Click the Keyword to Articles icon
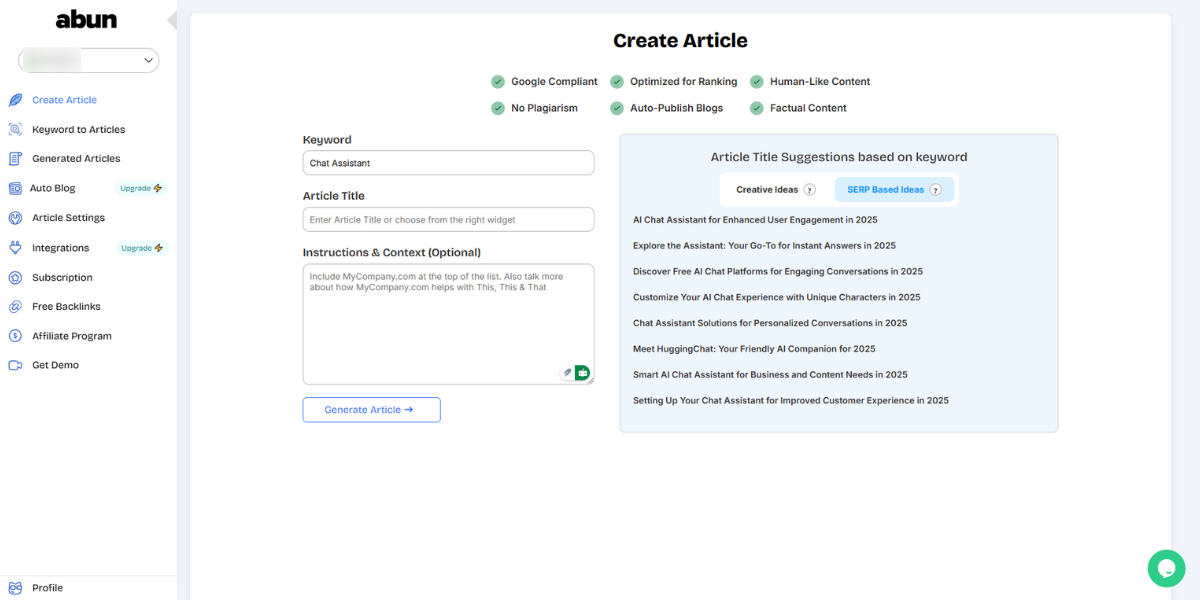1200x600 pixels. tap(15, 129)
